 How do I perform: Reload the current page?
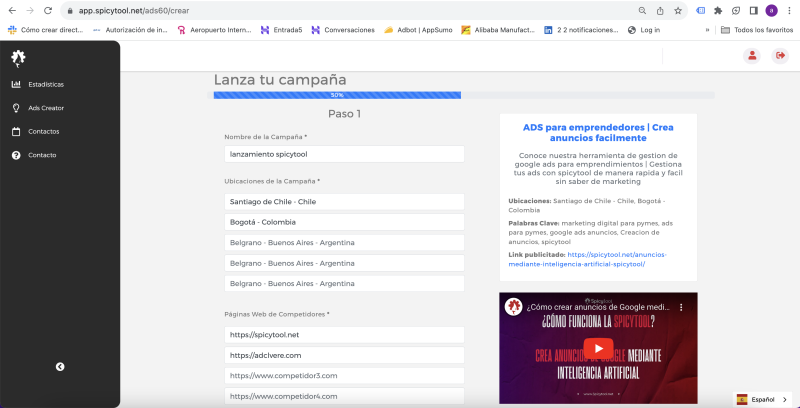click(47, 11)
